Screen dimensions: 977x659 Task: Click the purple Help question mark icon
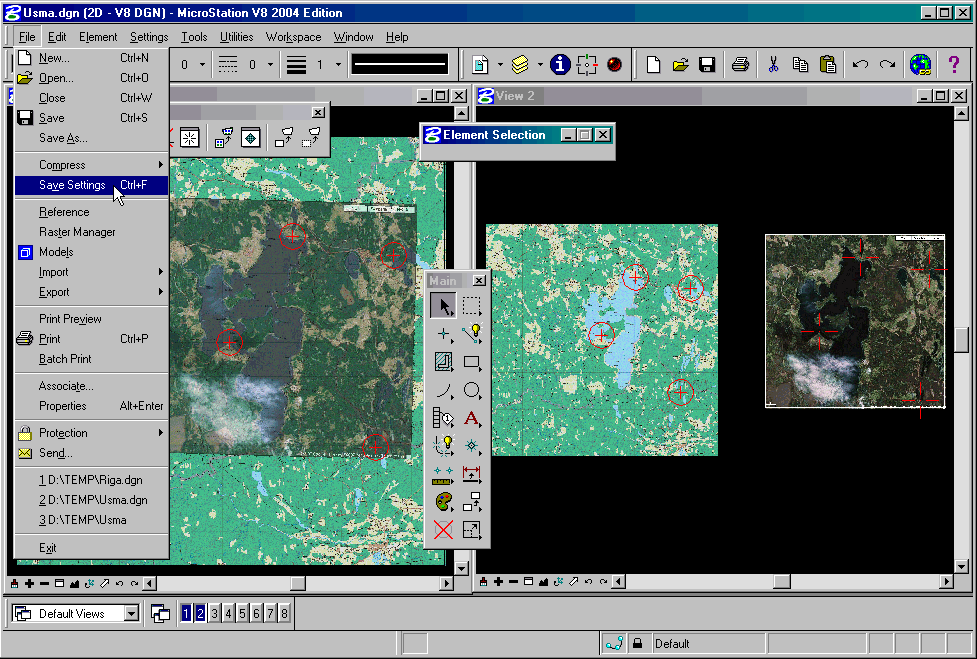click(x=953, y=64)
